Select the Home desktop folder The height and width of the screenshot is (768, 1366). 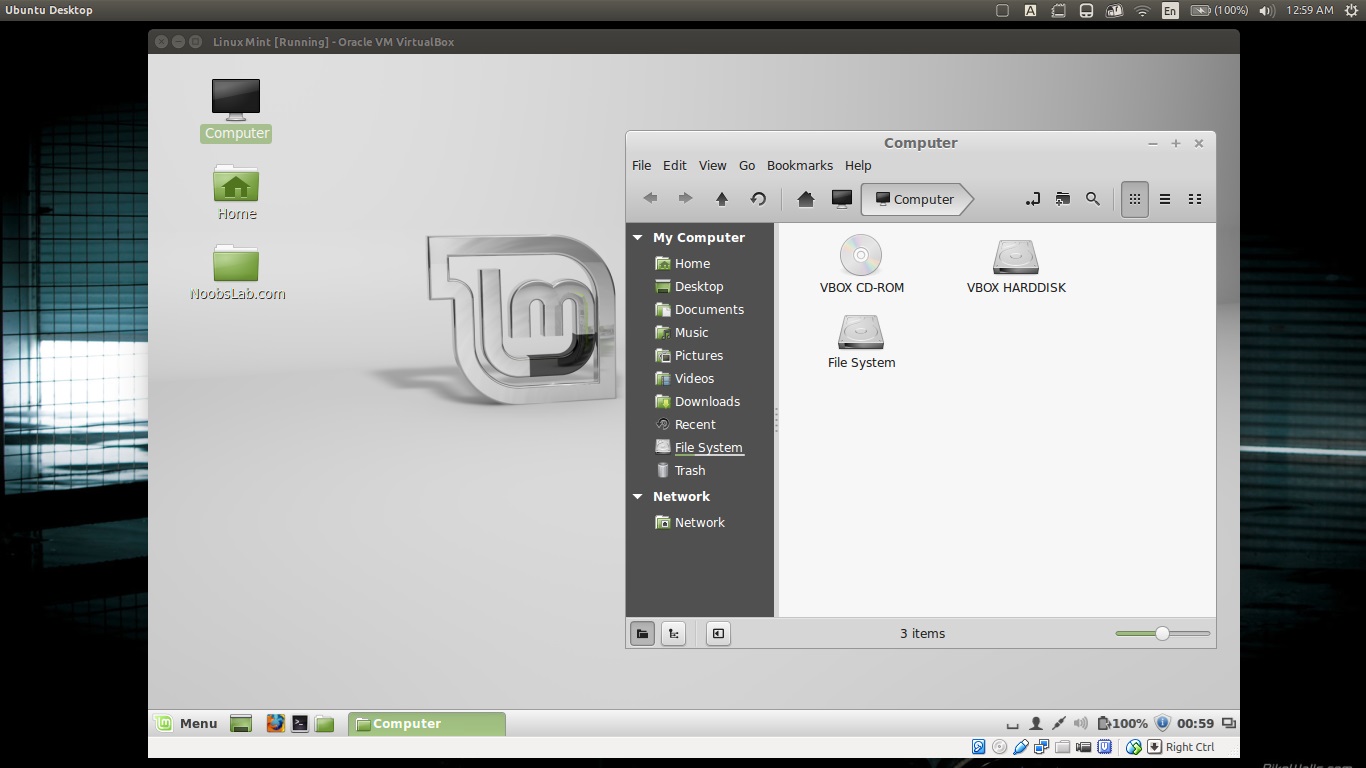pos(236,193)
